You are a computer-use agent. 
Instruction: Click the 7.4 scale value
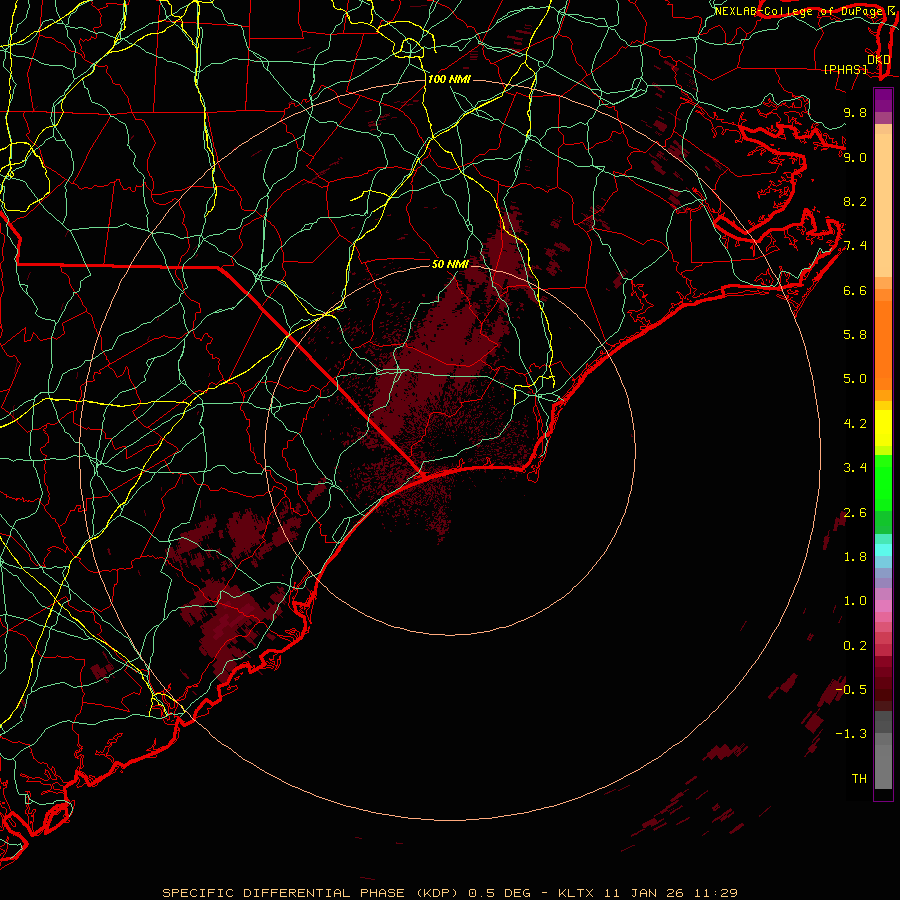pos(855,246)
